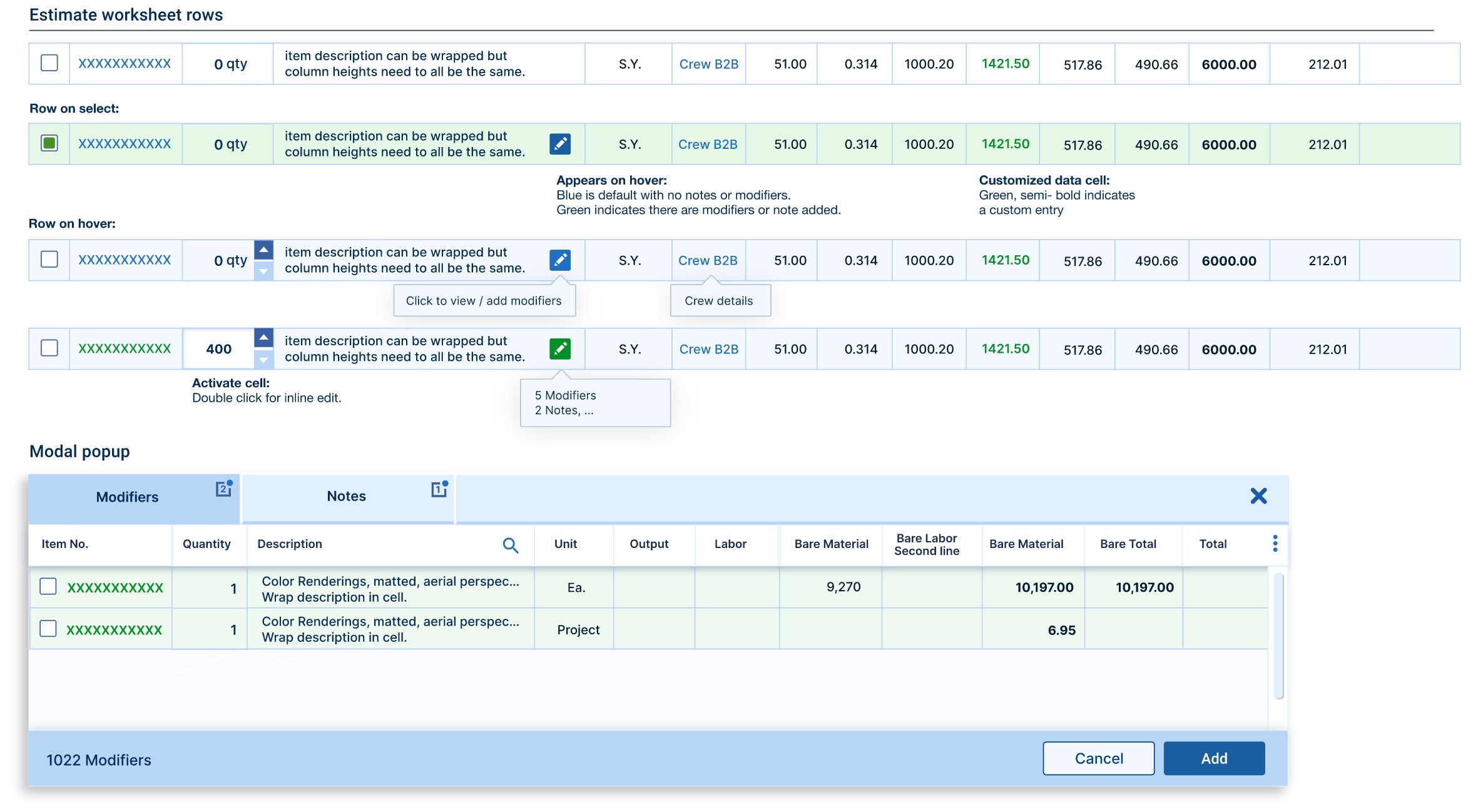The width and height of the screenshot is (1483, 812).
Task: Click the modal's vertical scrollbar thumb
Action: pos(1278,635)
